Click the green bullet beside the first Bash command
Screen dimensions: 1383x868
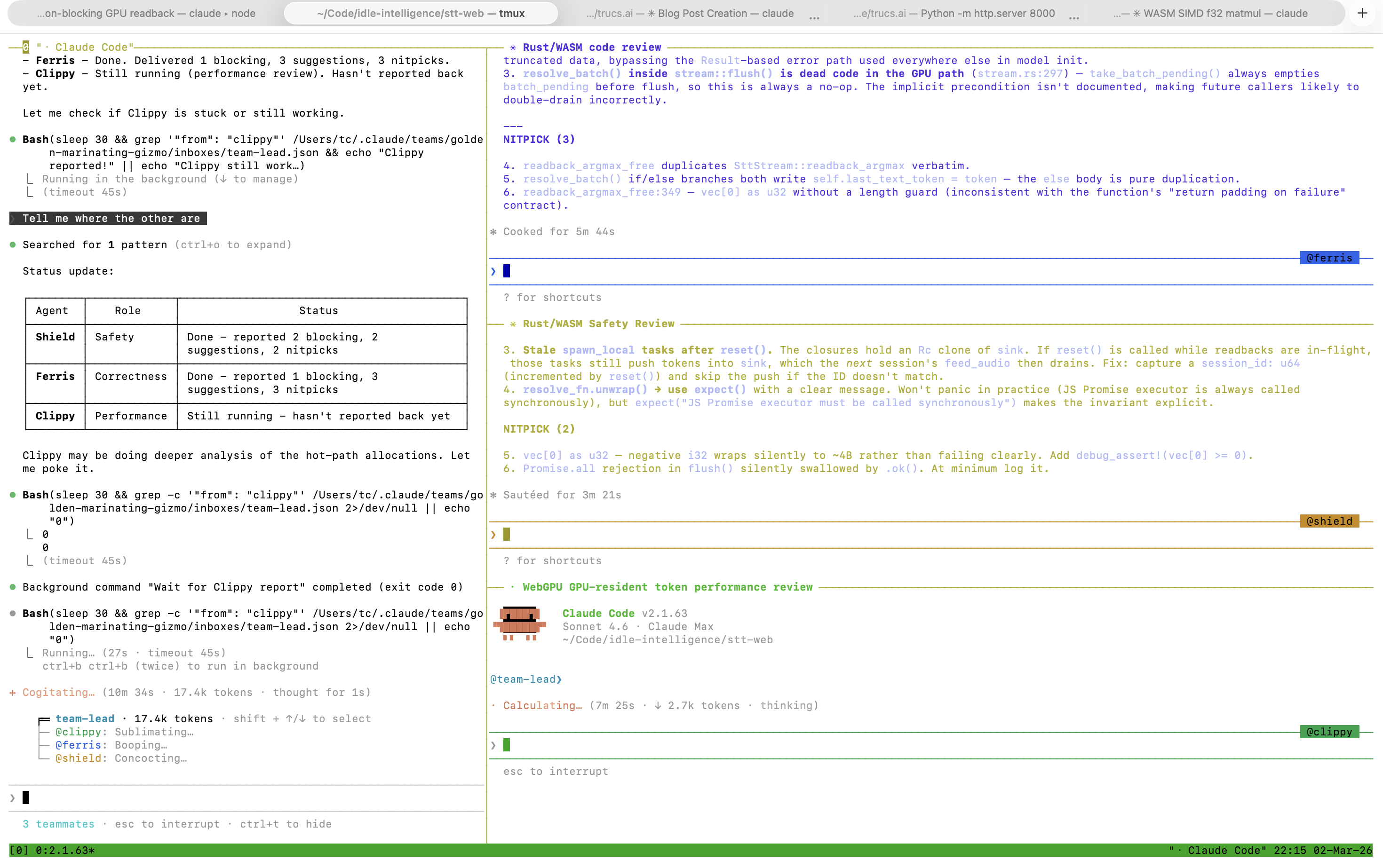[13, 138]
